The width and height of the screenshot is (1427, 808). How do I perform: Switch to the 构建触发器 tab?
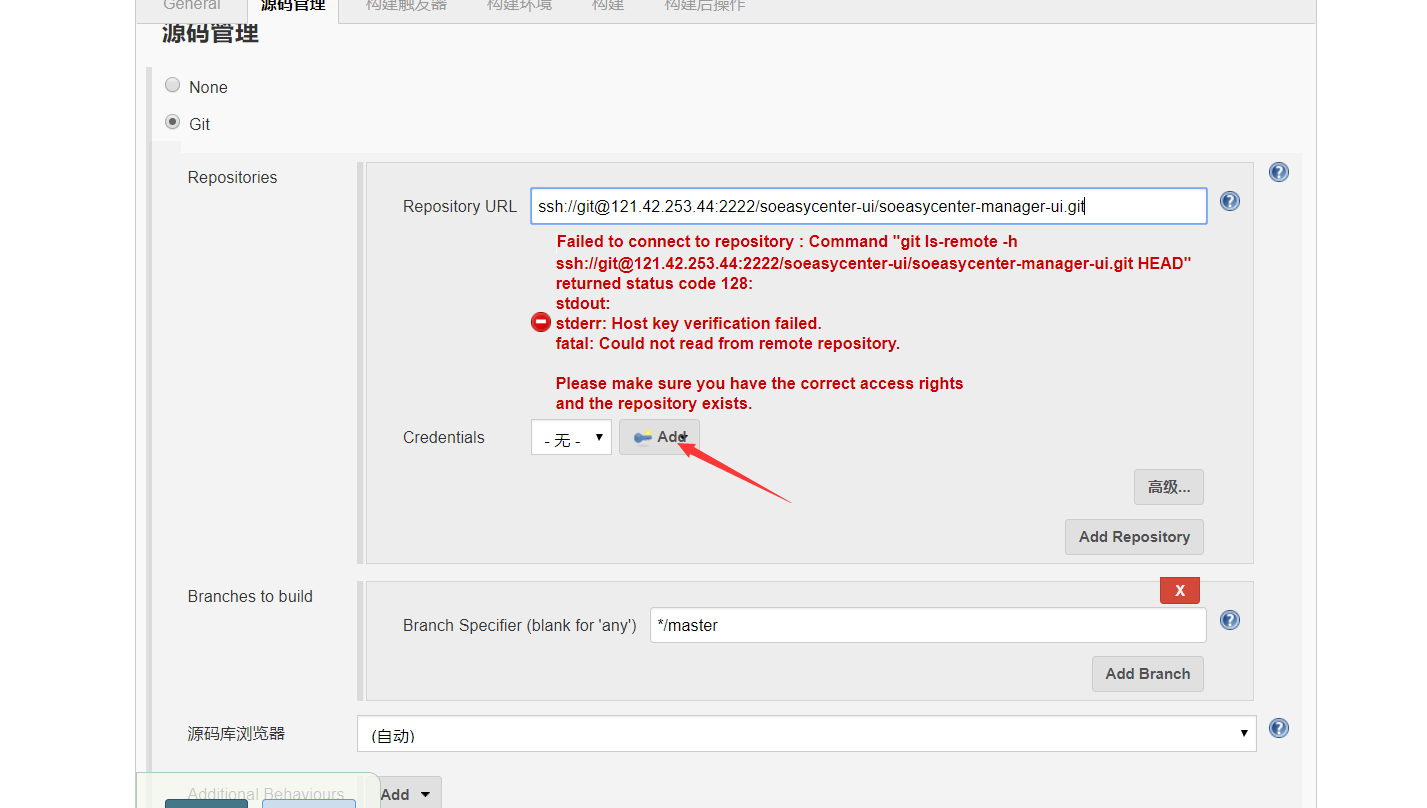[x=406, y=6]
